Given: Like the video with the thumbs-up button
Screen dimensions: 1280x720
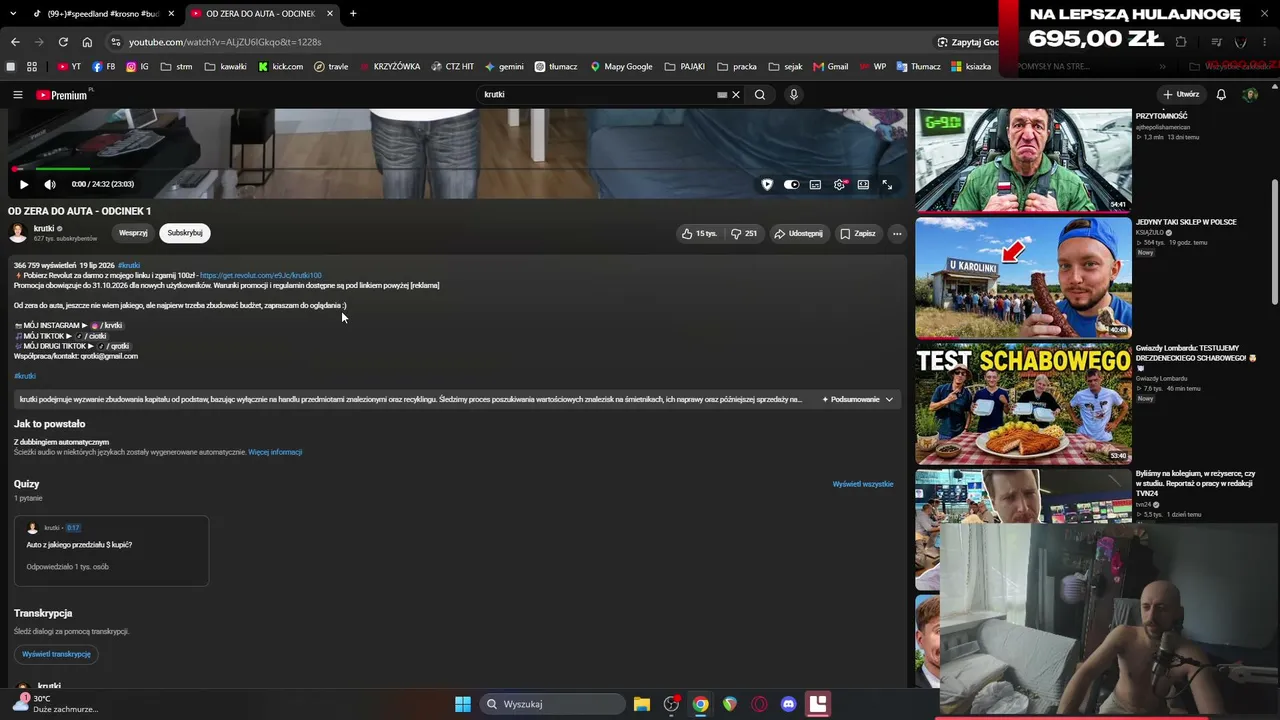Looking at the screenshot, I should click(700, 233).
